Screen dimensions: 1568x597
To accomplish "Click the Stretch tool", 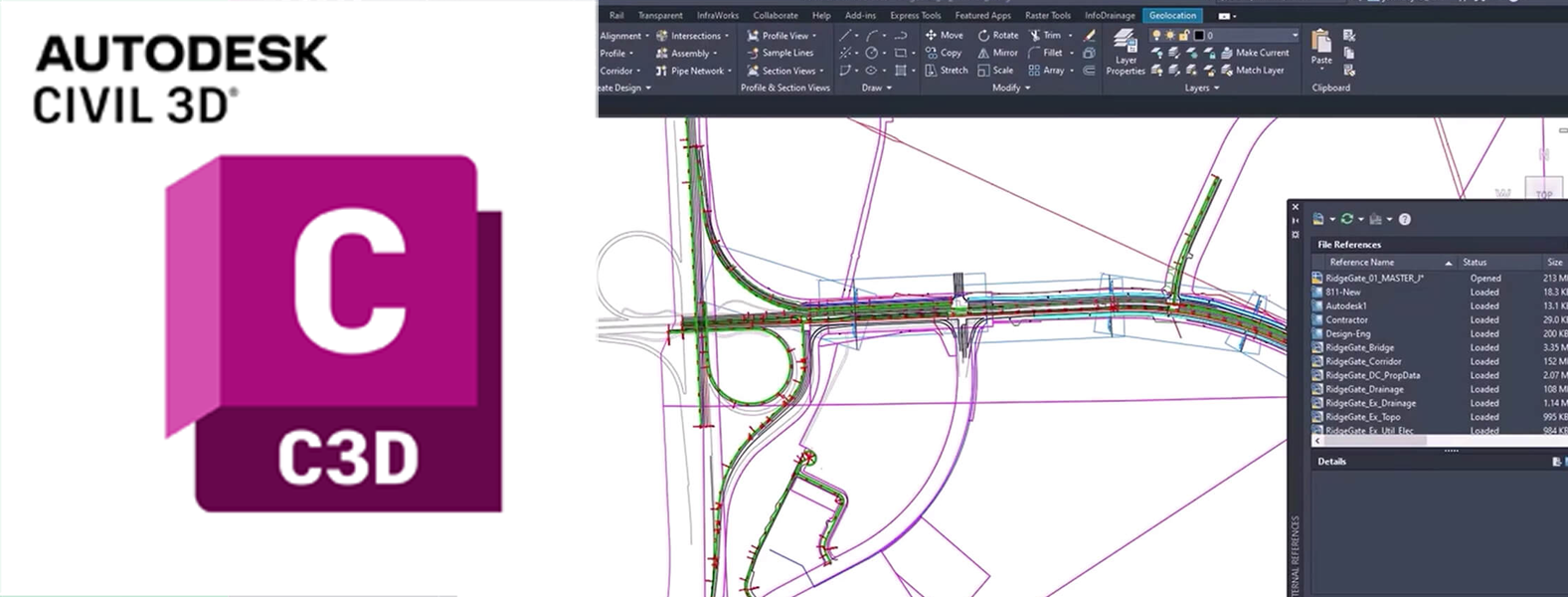I will tap(947, 71).
